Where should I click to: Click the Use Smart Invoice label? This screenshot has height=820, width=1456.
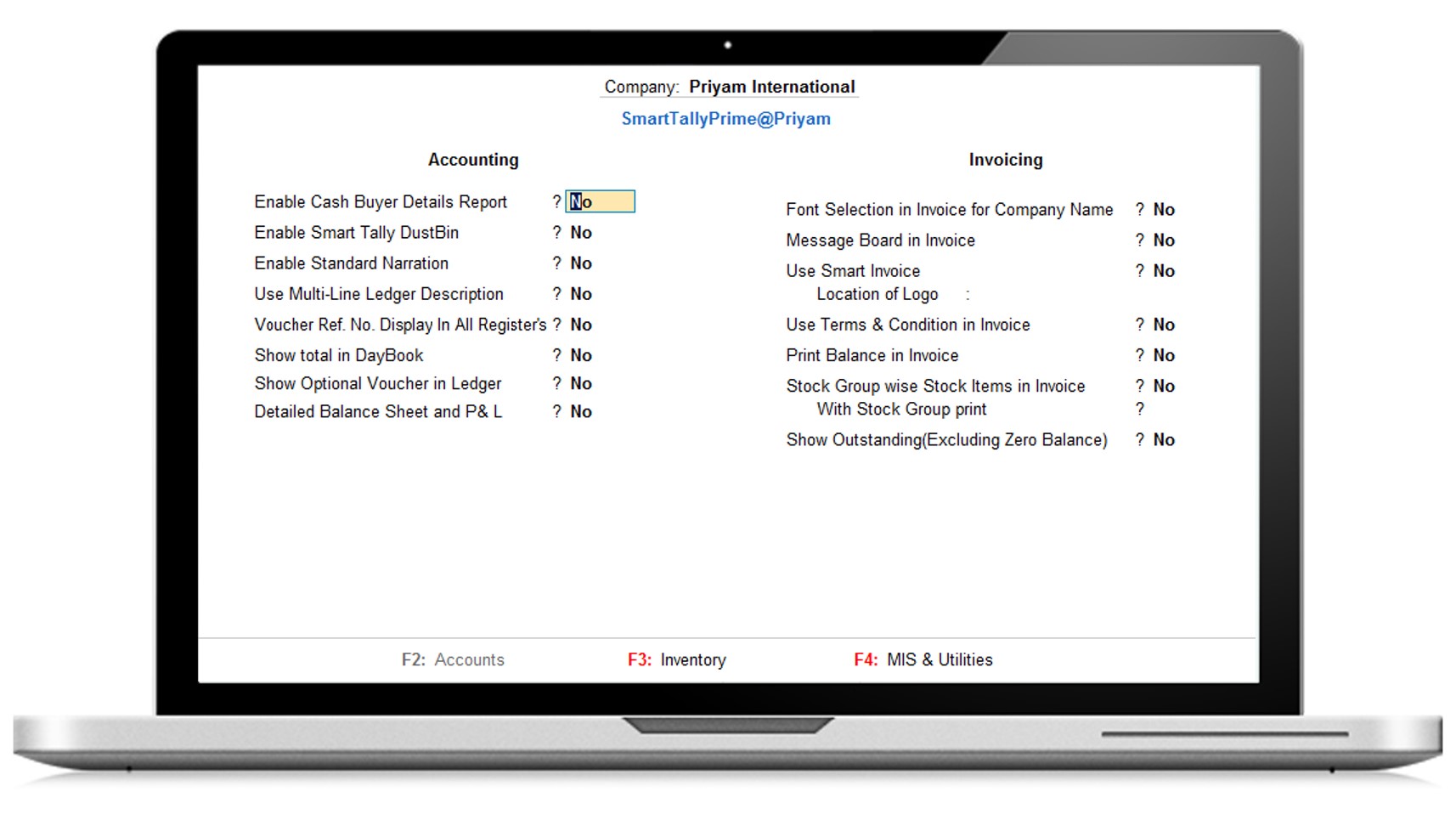(x=853, y=271)
